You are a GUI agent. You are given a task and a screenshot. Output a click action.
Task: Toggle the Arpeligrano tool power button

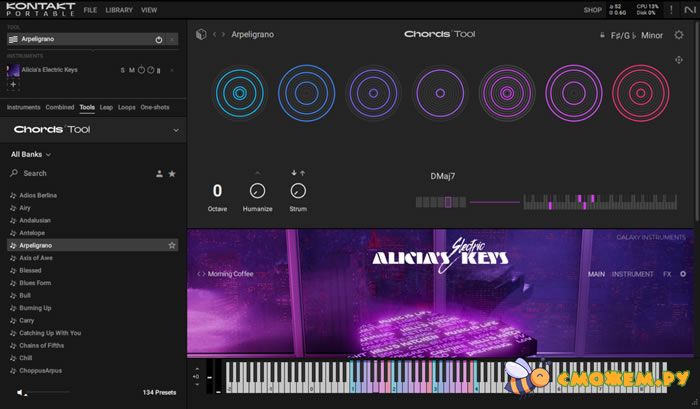tap(159, 39)
